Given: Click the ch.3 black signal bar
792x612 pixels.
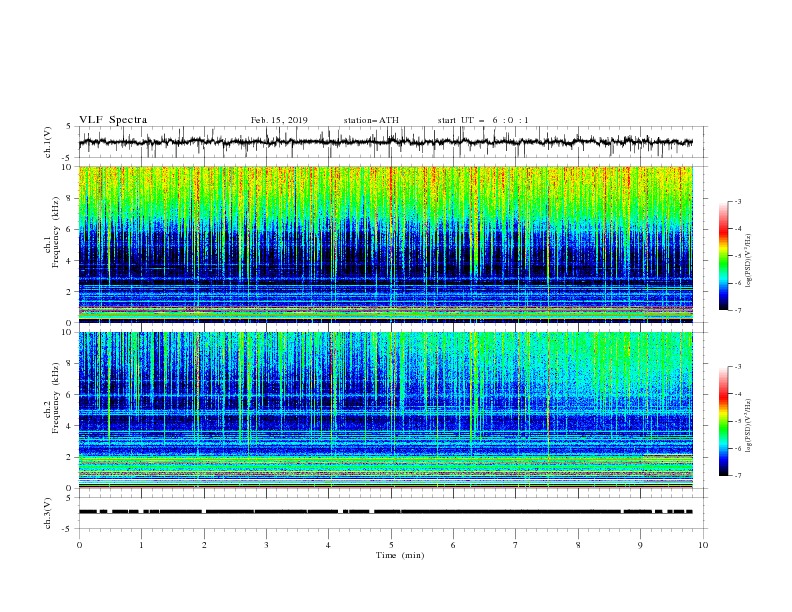Looking at the screenshot, I should pyautogui.click(x=386, y=512).
